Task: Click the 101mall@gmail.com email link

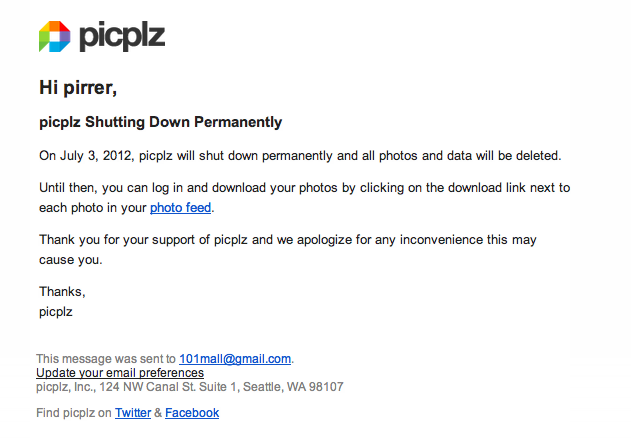Action: pyautogui.click(x=235, y=359)
